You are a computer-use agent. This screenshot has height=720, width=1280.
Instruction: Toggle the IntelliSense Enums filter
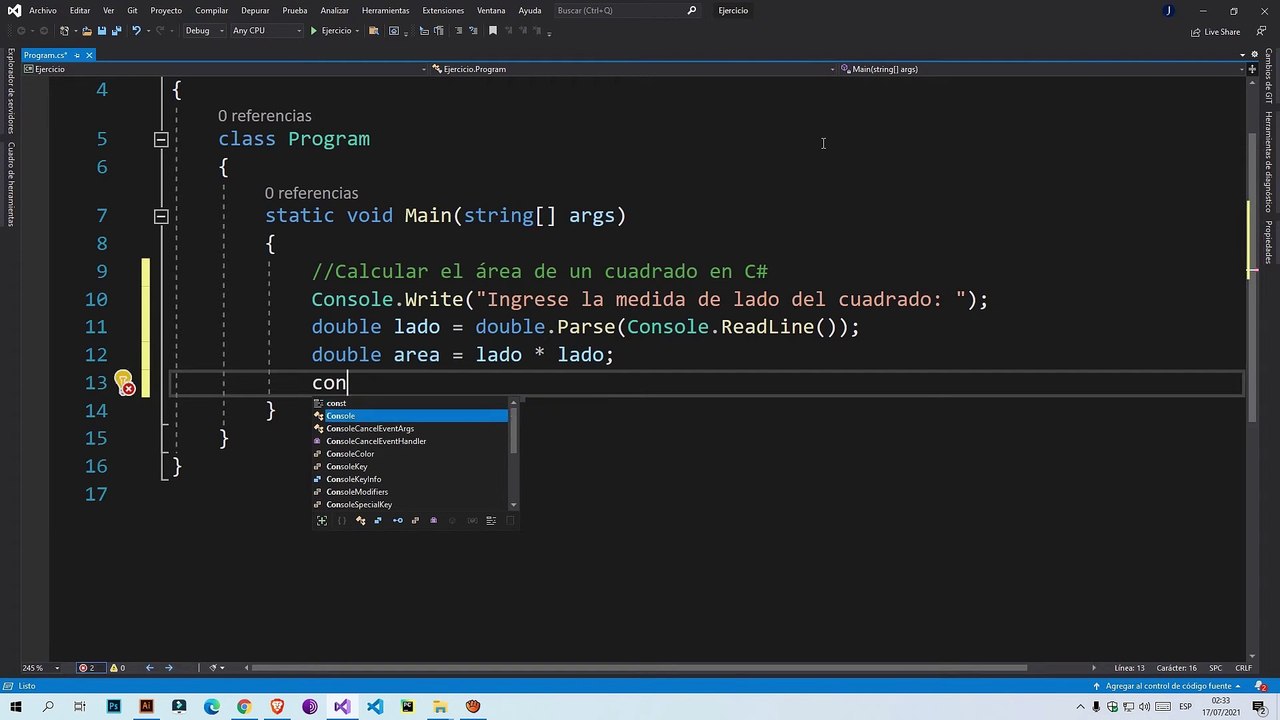pos(415,520)
